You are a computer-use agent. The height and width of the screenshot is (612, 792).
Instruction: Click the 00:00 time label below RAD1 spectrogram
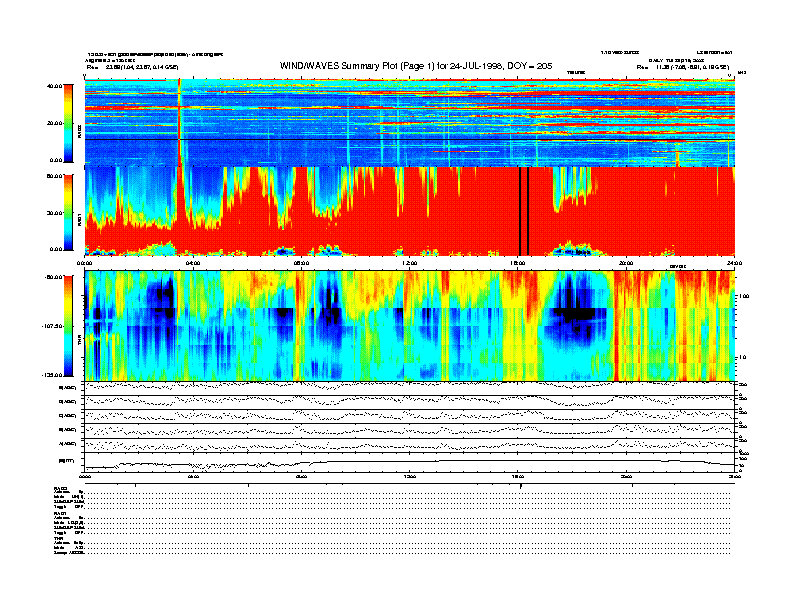point(84,263)
